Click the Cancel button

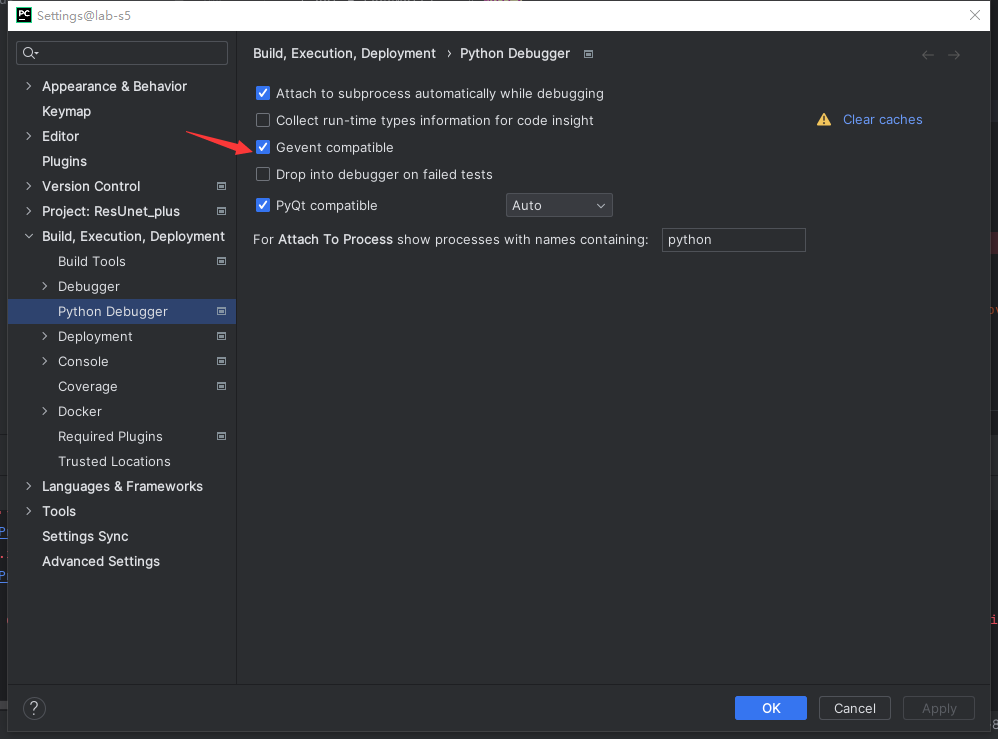click(854, 708)
